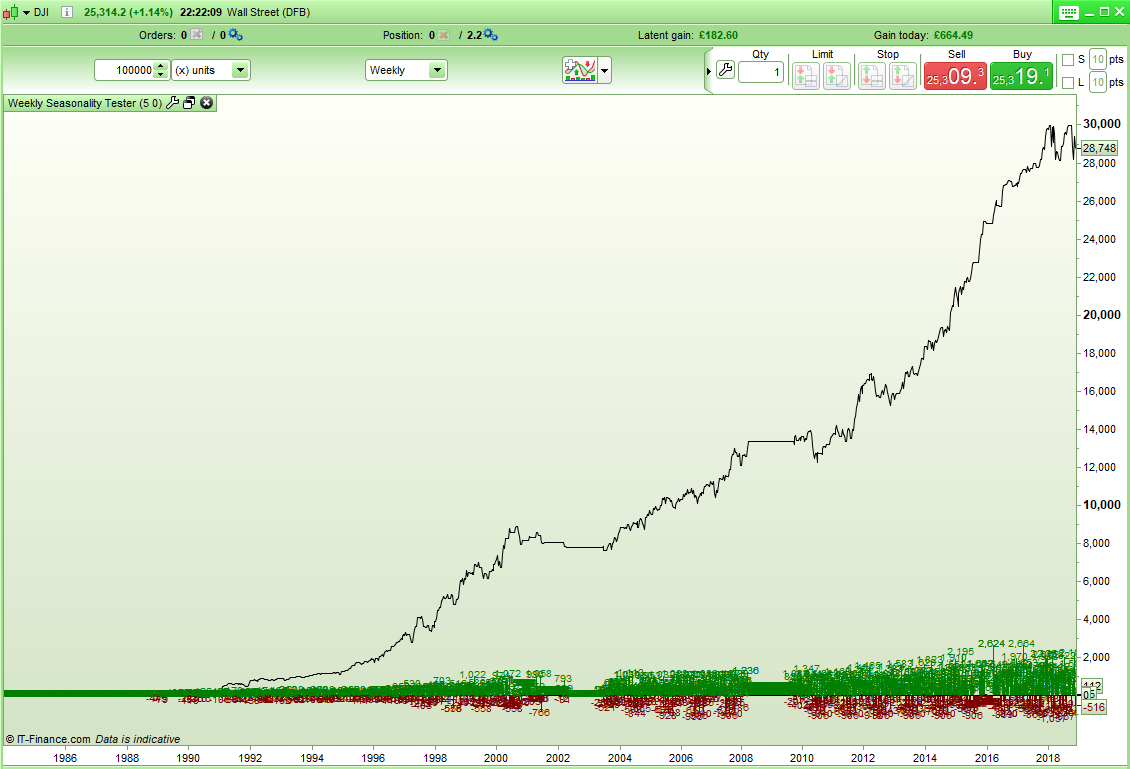Open Weekly Seasonality Tester wrench settings
This screenshot has width=1130, height=769.
[x=174, y=102]
